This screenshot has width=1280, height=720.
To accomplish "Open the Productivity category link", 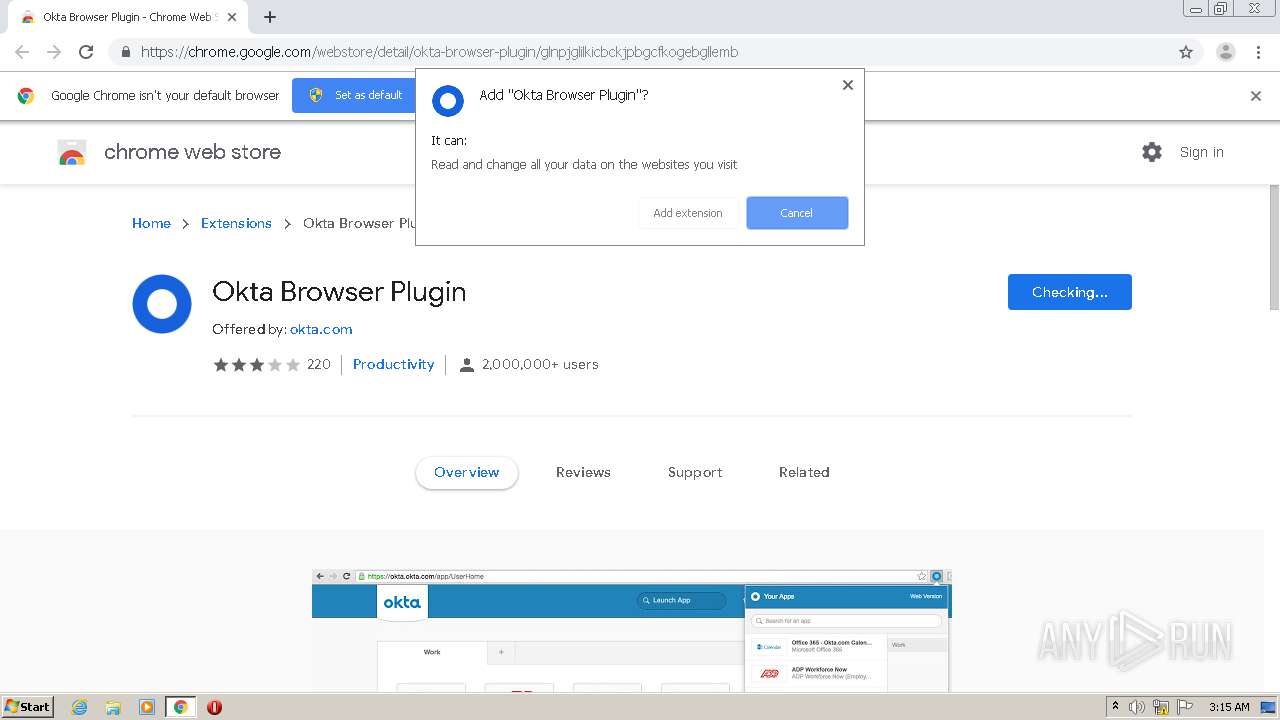I will click(394, 364).
